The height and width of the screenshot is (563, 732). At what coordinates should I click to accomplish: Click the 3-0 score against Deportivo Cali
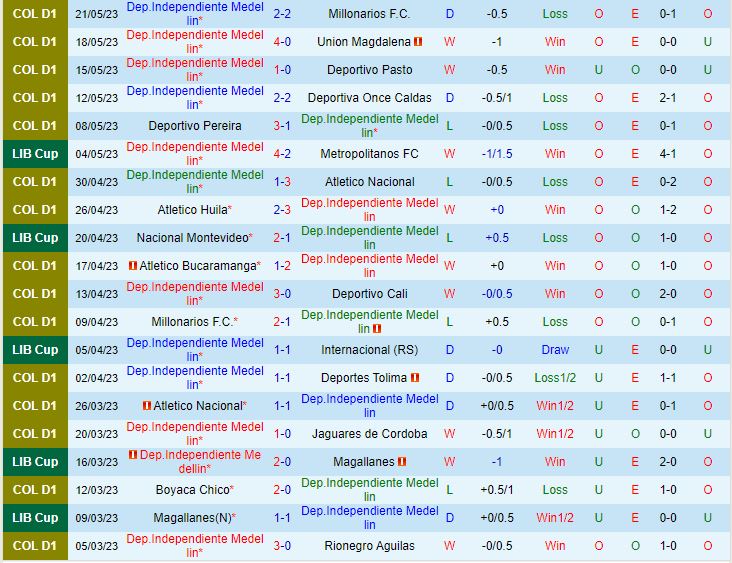click(282, 294)
